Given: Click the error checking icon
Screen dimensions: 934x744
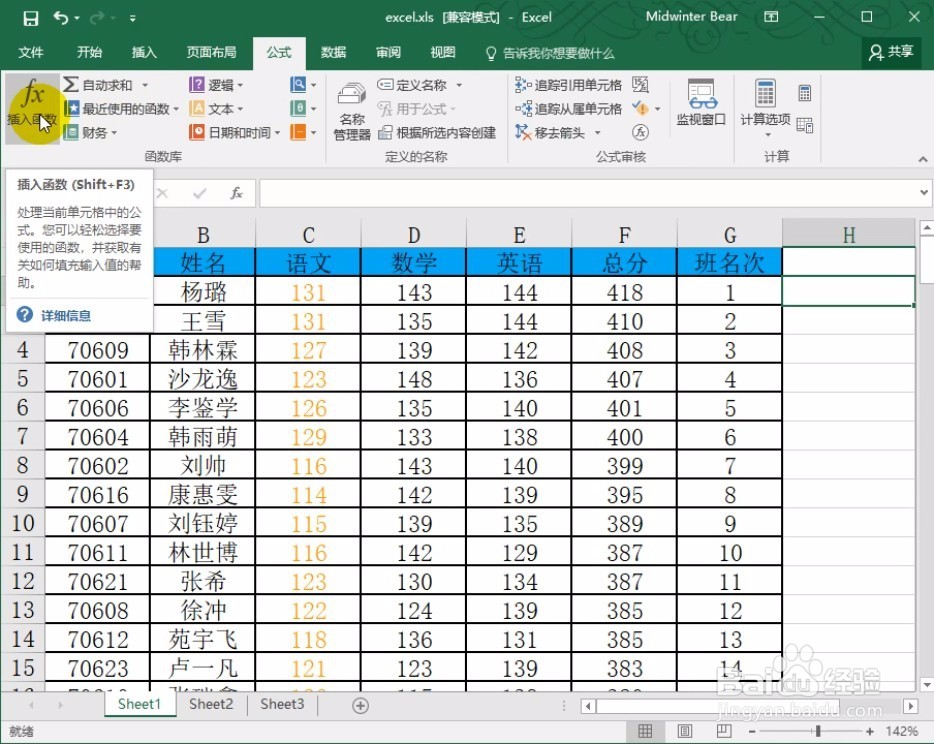Looking at the screenshot, I should (640, 108).
